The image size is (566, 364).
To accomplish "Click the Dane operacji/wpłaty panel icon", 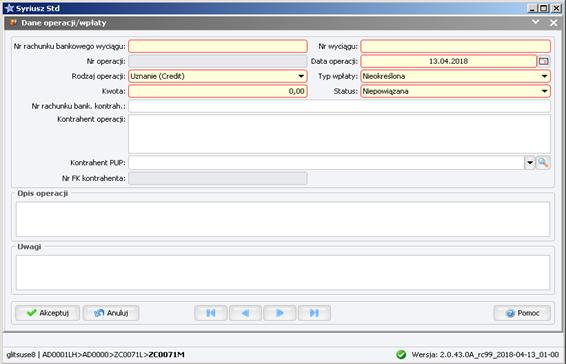I will (13, 23).
